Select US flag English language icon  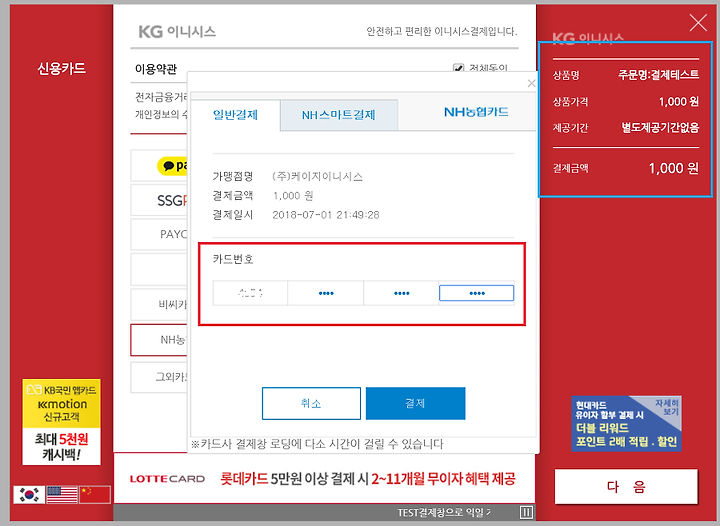point(62,494)
